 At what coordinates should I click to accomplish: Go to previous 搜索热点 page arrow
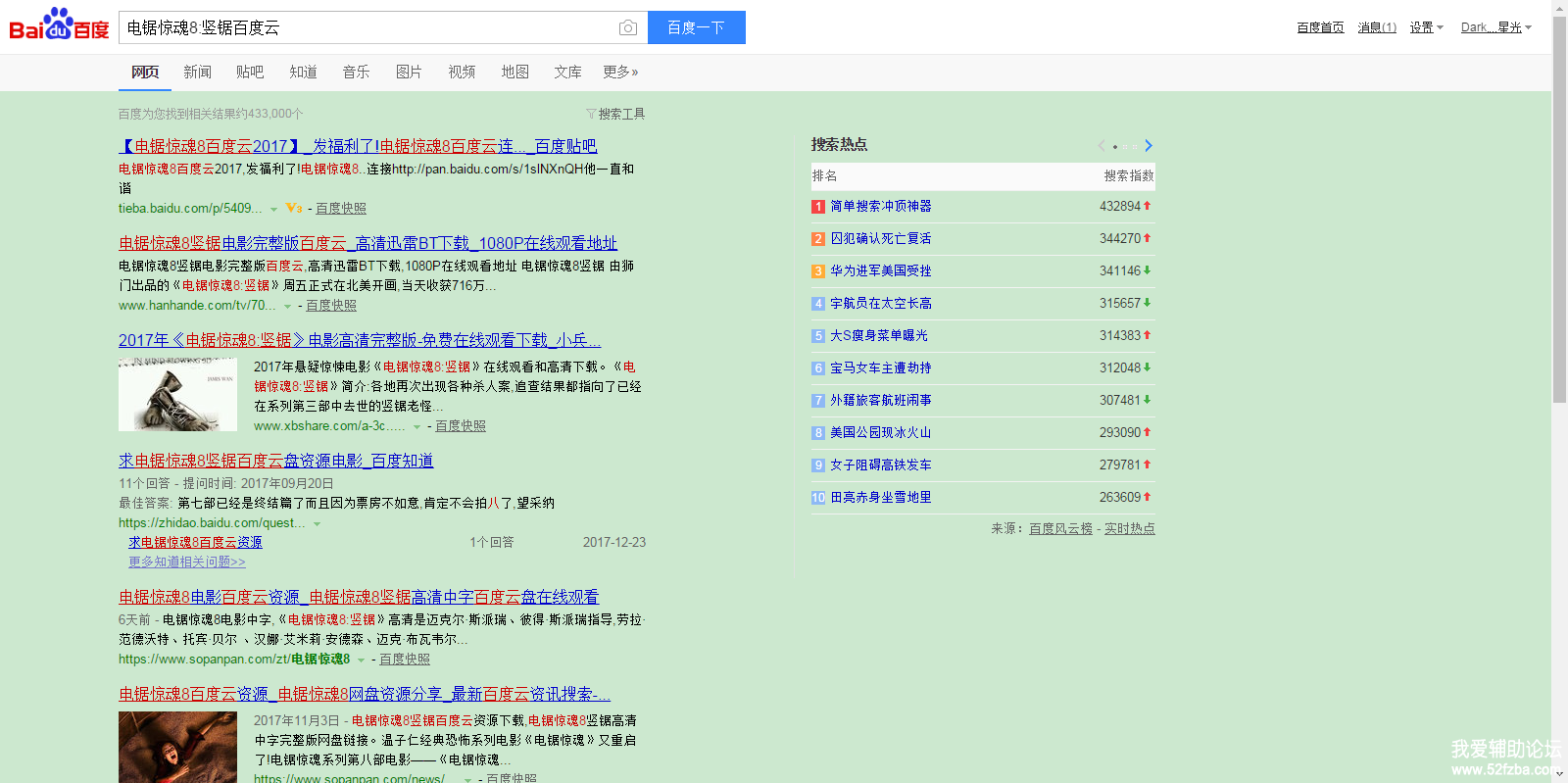click(1102, 146)
